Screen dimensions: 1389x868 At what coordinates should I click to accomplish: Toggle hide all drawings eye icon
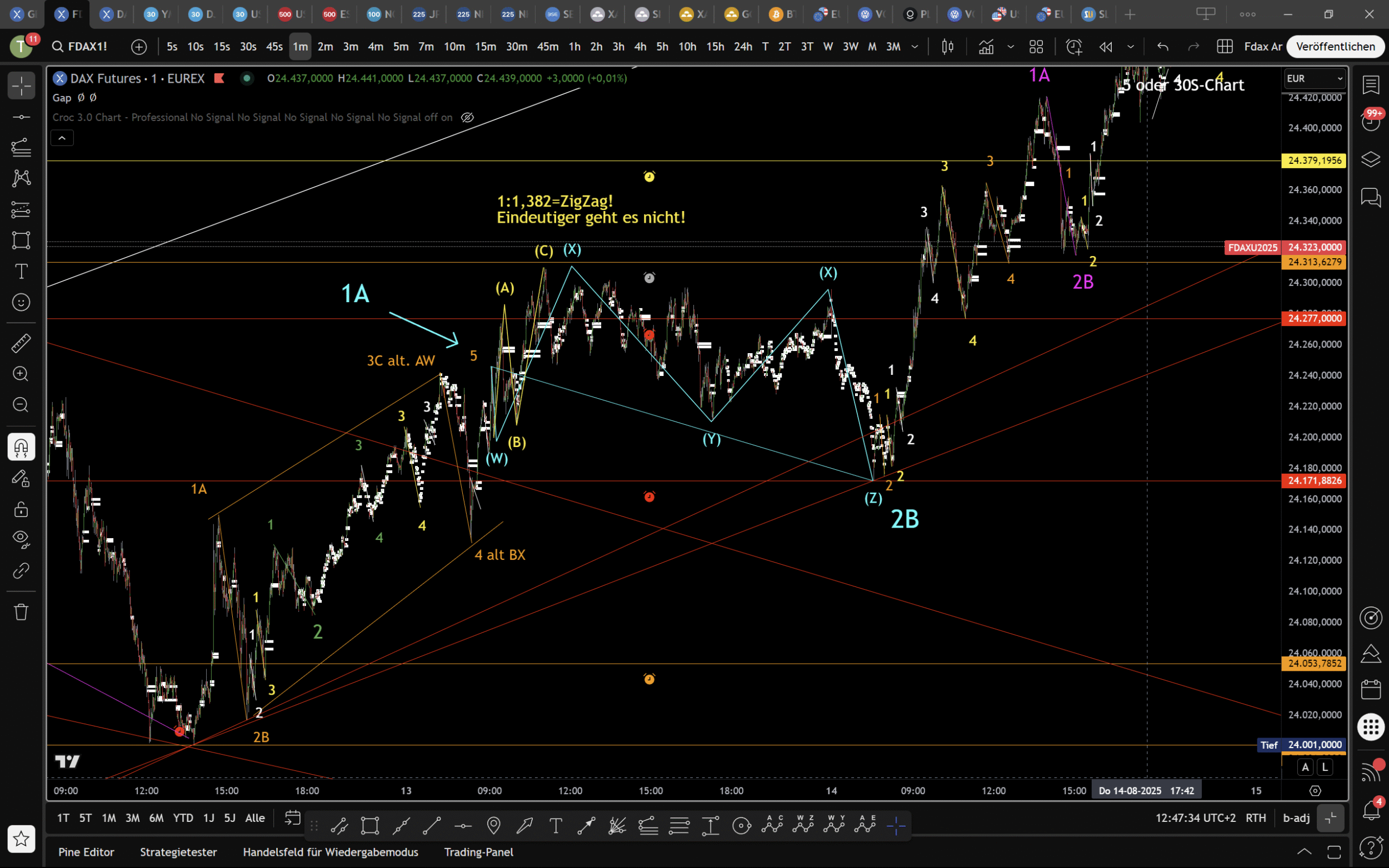pyautogui.click(x=21, y=538)
